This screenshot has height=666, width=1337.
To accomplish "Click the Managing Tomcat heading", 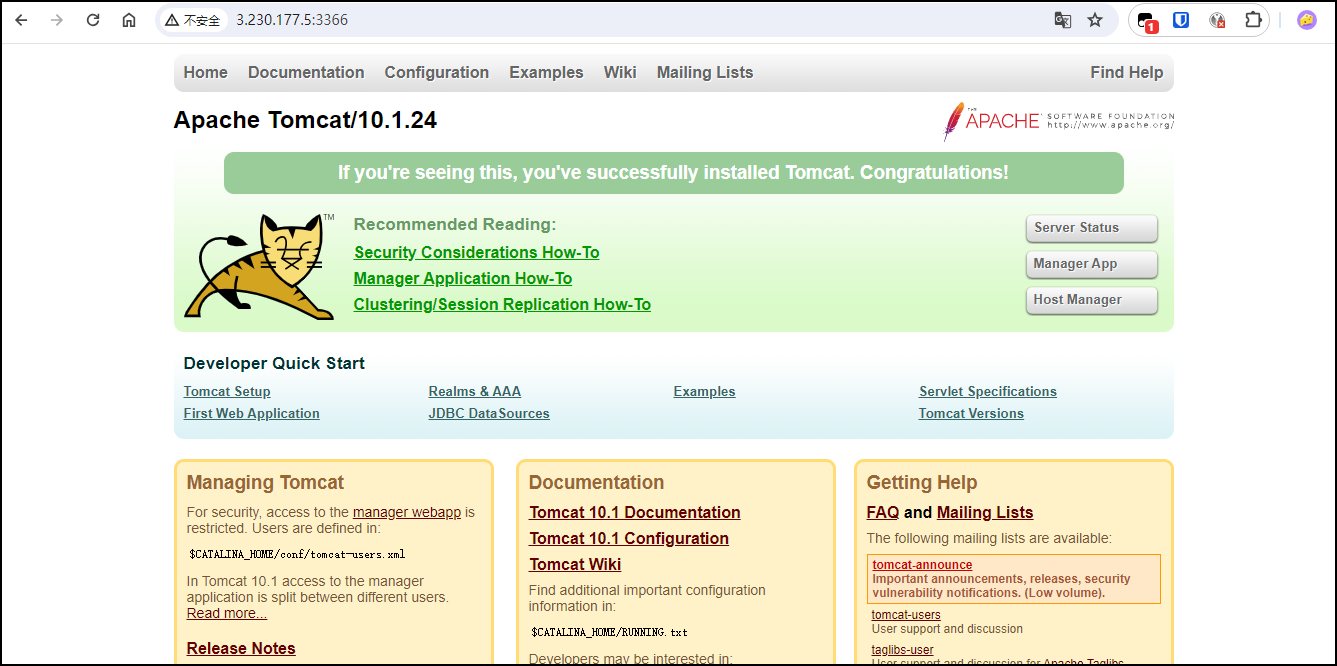I will (x=265, y=482).
